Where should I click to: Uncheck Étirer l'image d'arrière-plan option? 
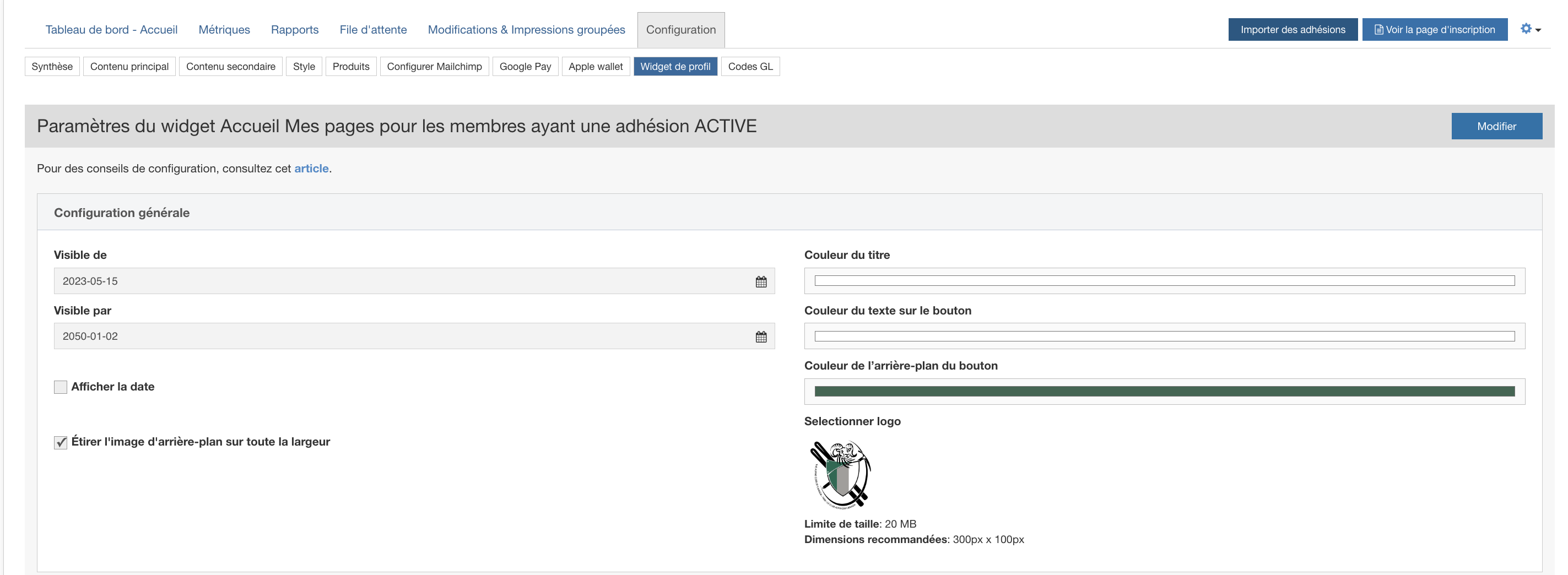[60, 442]
